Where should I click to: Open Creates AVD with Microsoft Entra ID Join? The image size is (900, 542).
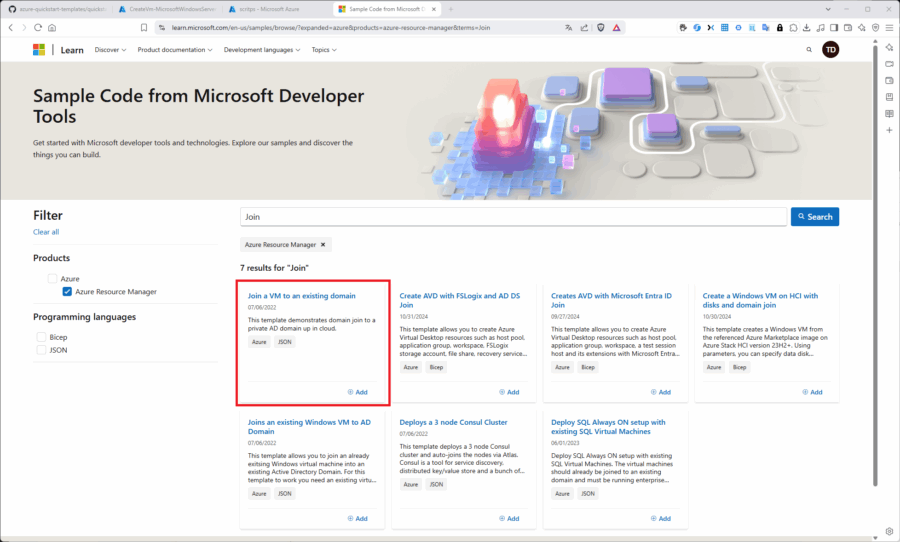click(x=611, y=300)
